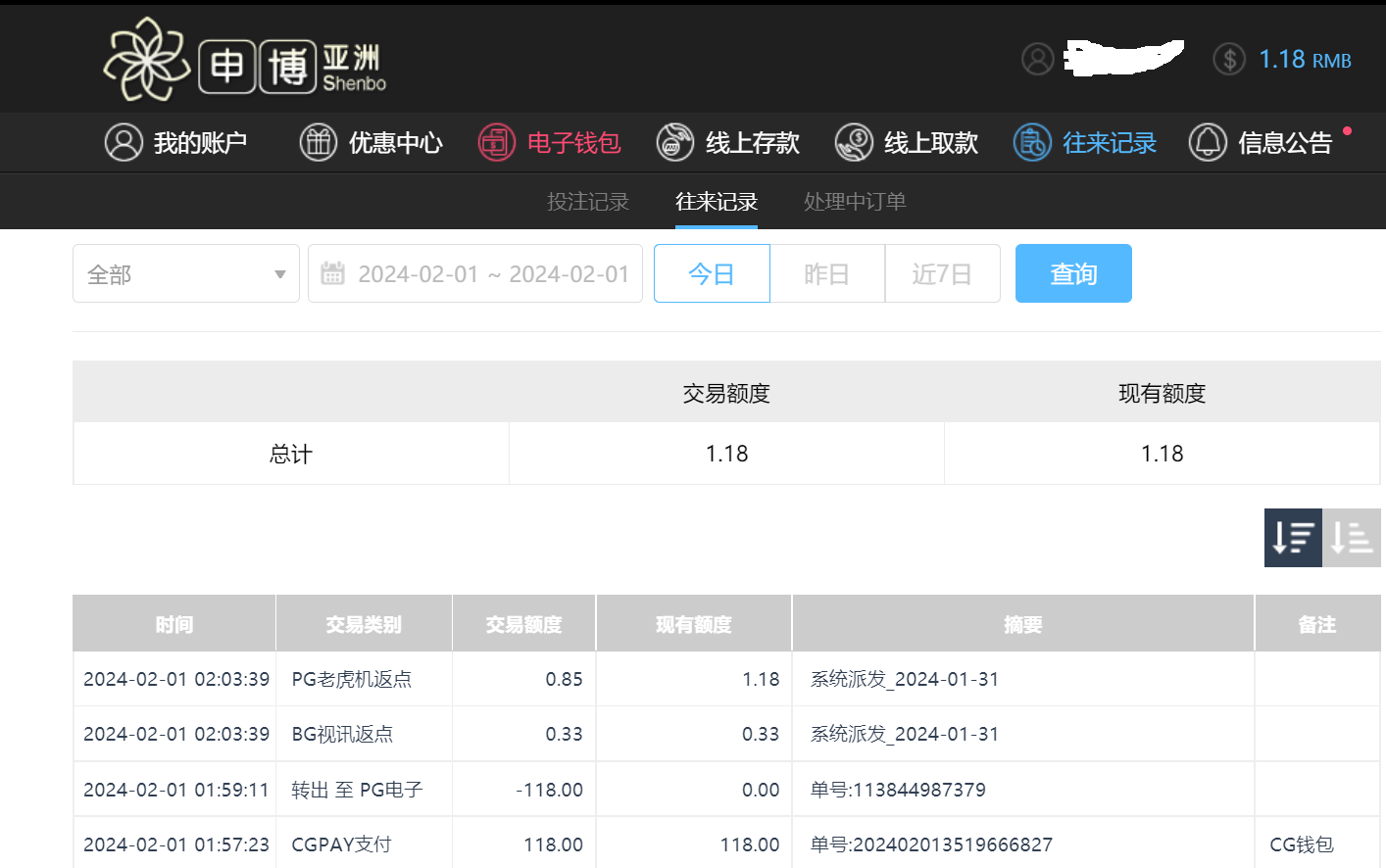Click the 交易类别 column header
The image size is (1386, 868).
point(364,624)
